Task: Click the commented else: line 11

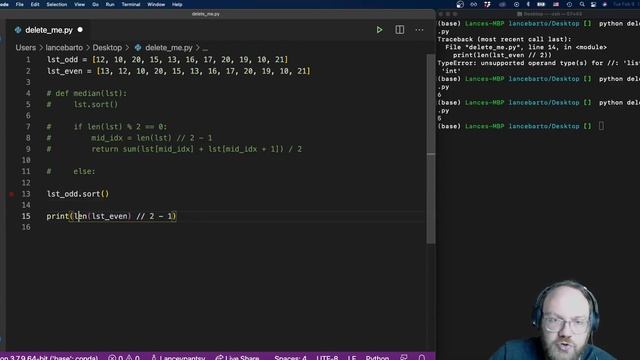Action: coord(71,171)
